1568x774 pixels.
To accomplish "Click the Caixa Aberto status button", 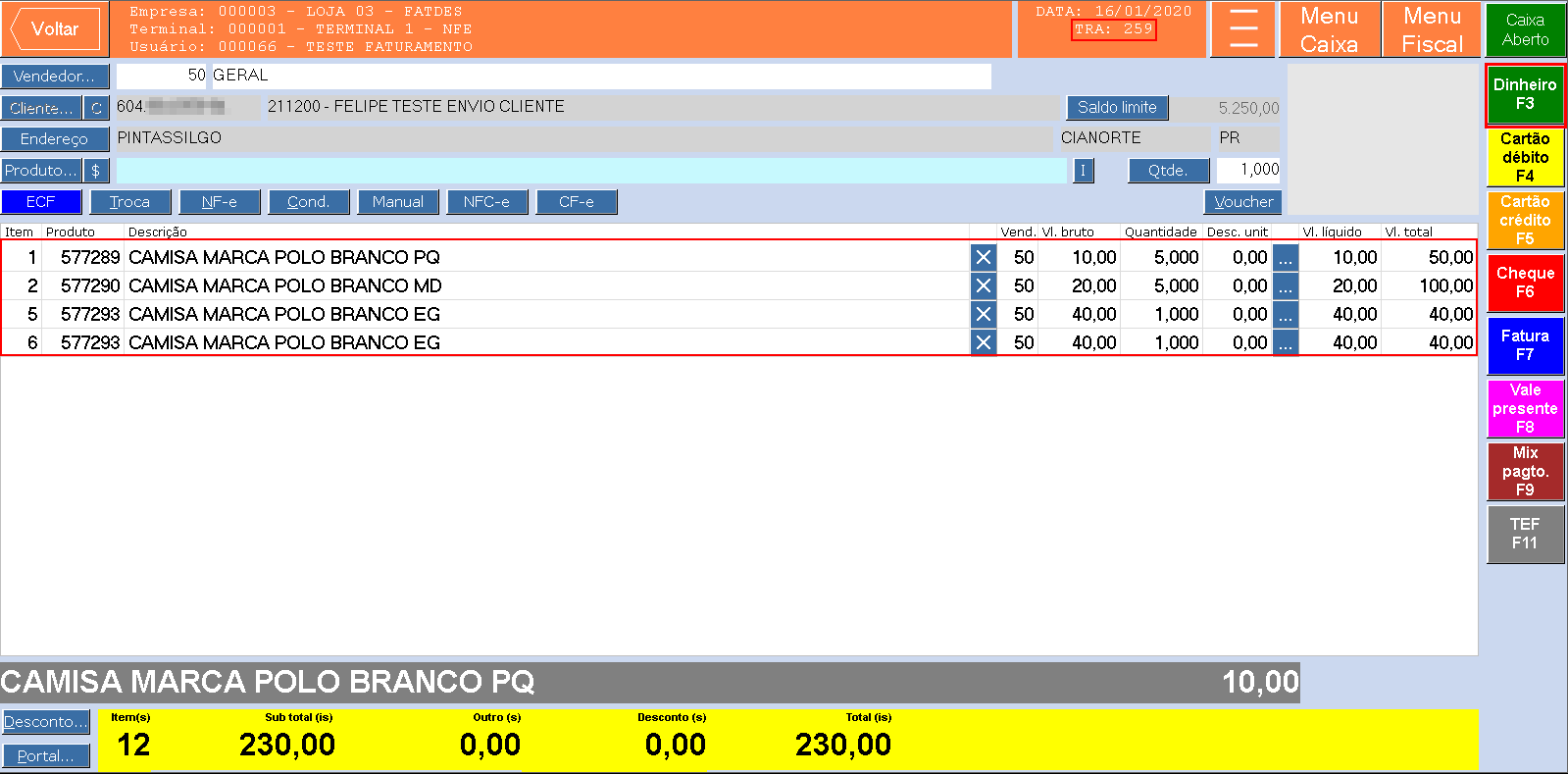I will pos(1526,29).
